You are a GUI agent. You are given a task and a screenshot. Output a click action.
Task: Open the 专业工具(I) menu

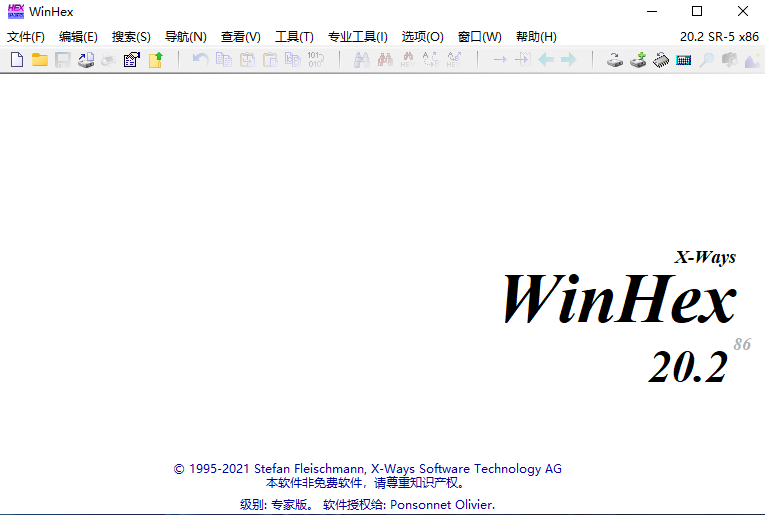click(x=358, y=37)
